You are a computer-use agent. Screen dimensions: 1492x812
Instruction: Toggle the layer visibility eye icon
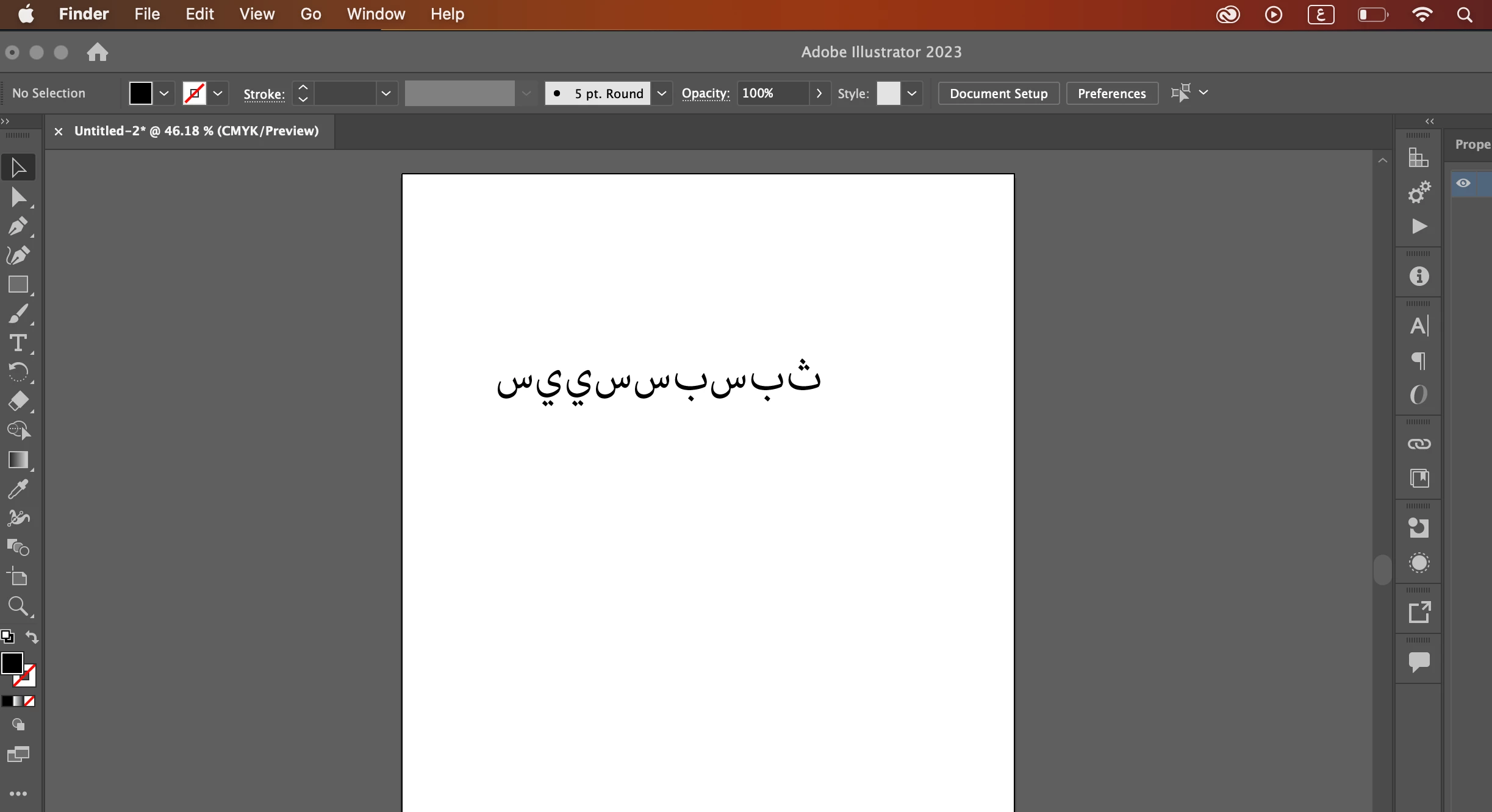click(1463, 183)
